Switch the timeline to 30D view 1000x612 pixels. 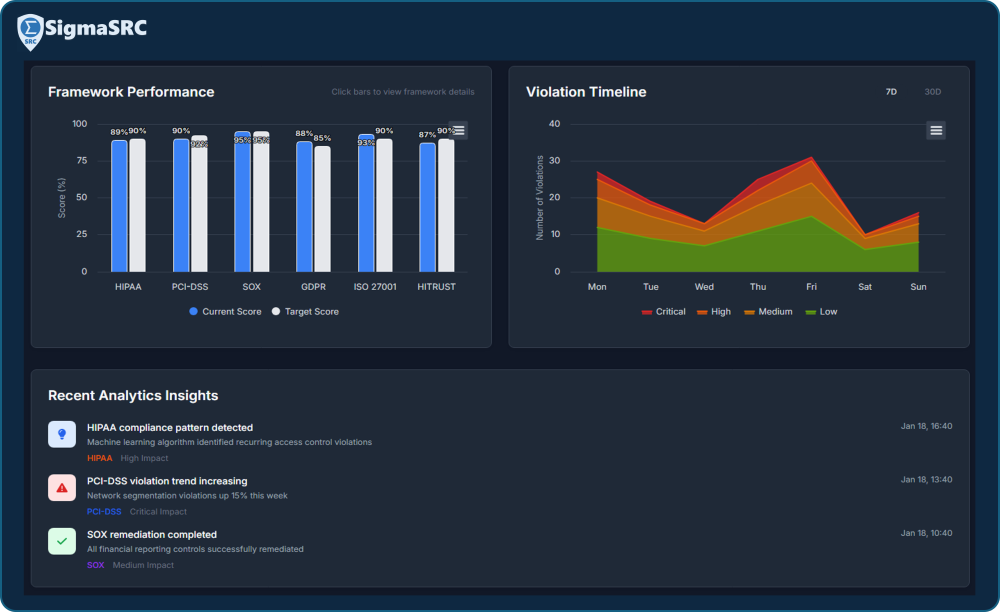point(932,92)
